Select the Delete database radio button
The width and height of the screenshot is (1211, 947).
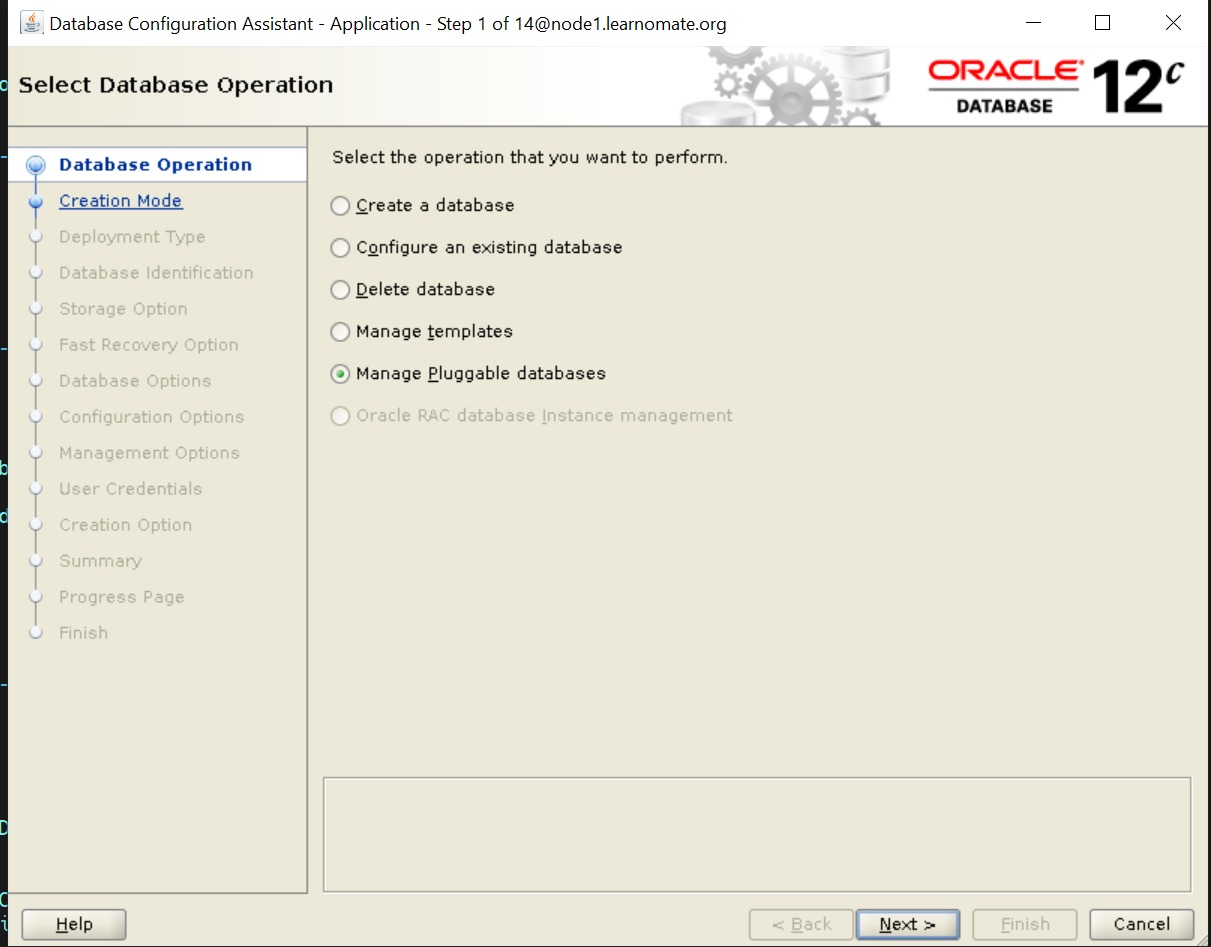340,290
